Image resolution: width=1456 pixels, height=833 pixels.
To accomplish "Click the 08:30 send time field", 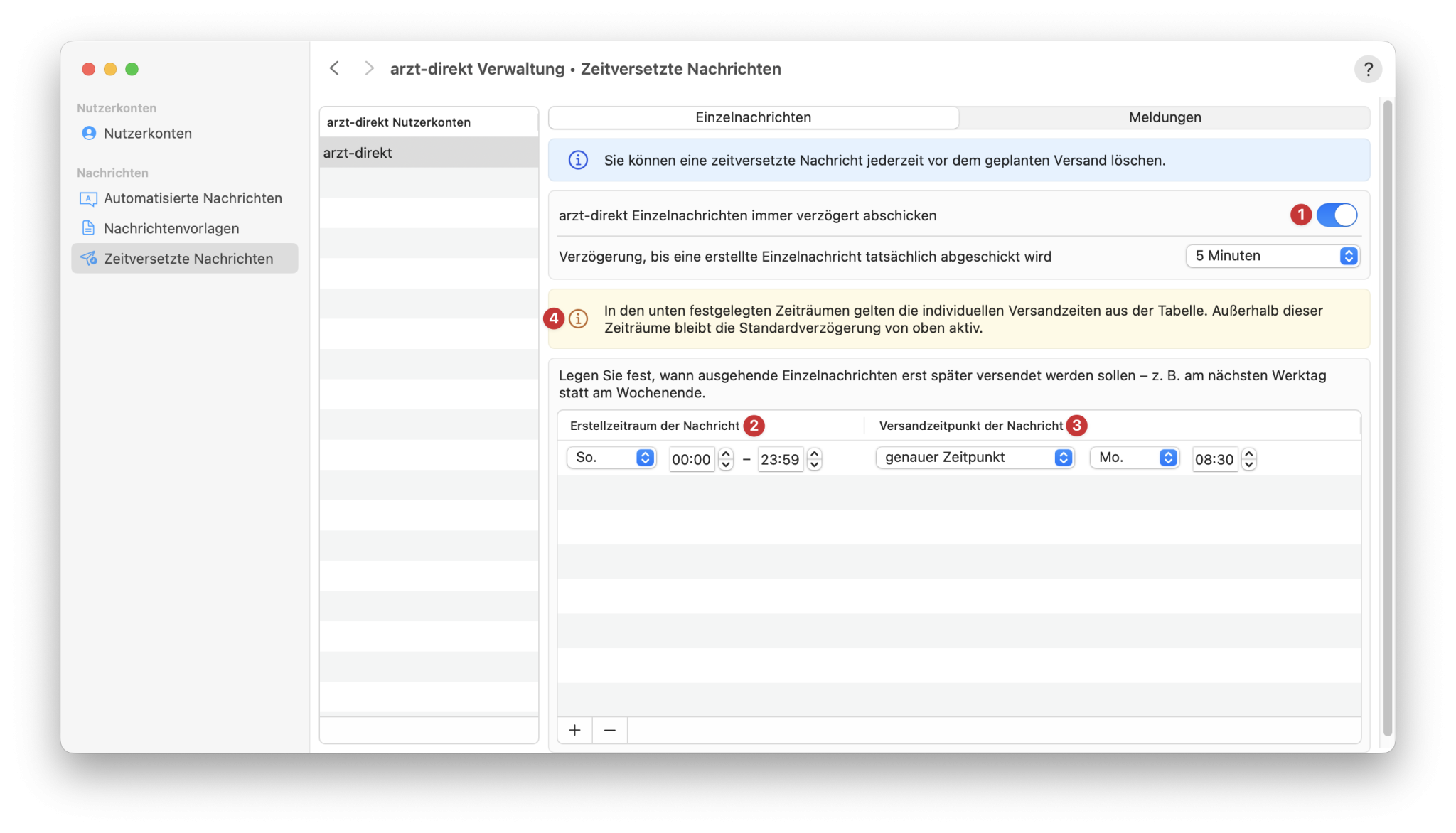I will point(1215,459).
